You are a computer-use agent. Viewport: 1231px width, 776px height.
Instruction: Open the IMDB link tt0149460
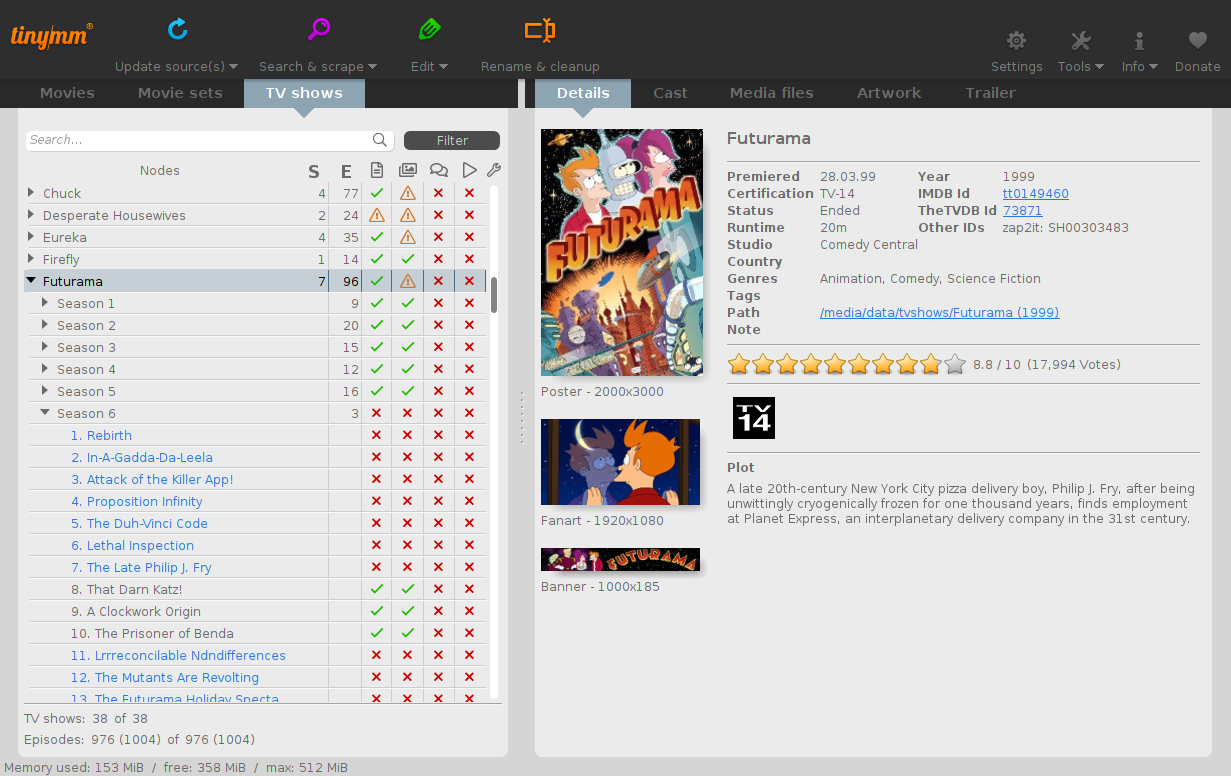click(1035, 194)
